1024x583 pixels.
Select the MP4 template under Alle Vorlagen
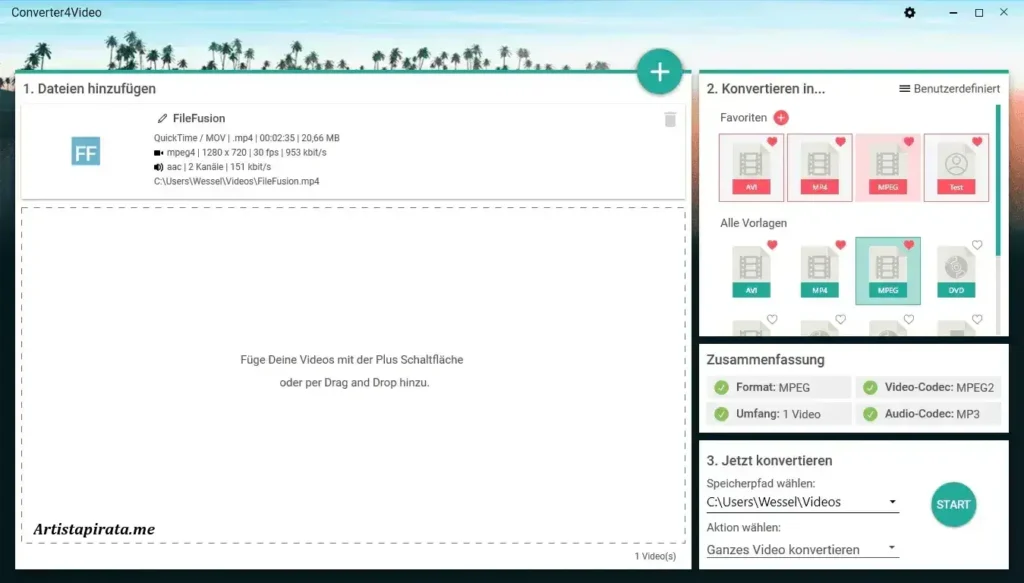(820, 270)
